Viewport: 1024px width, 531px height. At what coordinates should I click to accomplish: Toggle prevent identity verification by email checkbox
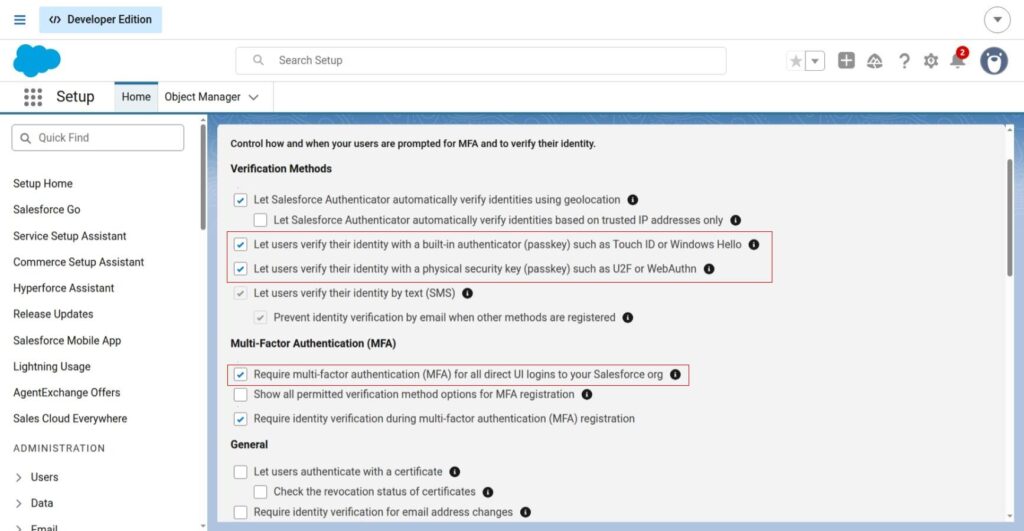coord(261,317)
